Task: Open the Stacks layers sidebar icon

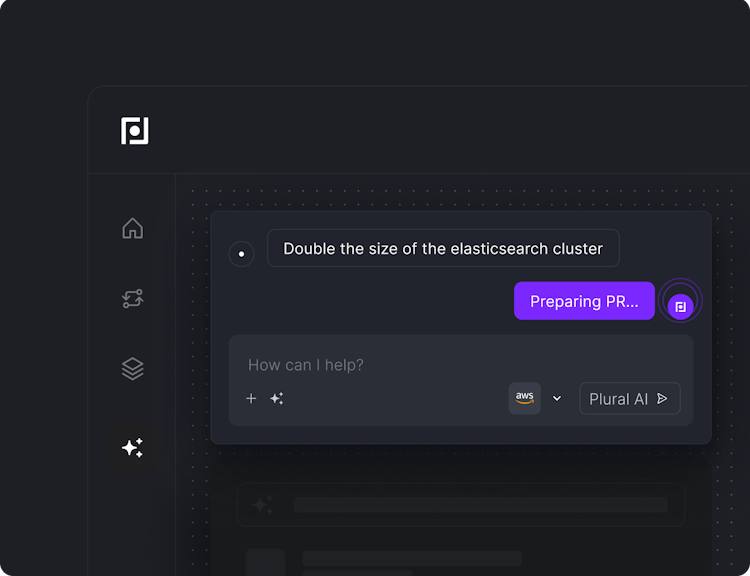Action: point(132,369)
